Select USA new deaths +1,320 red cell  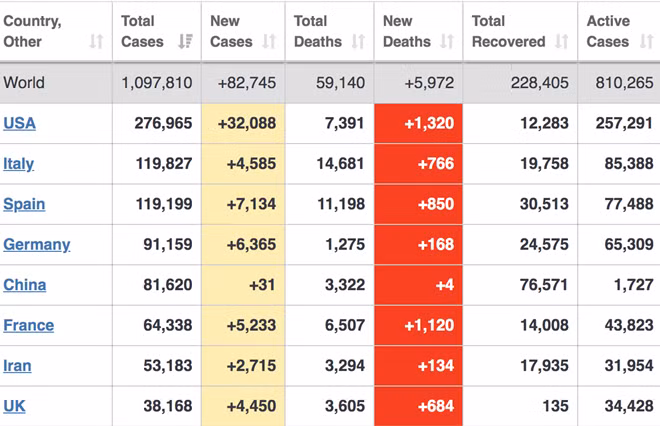(418, 124)
